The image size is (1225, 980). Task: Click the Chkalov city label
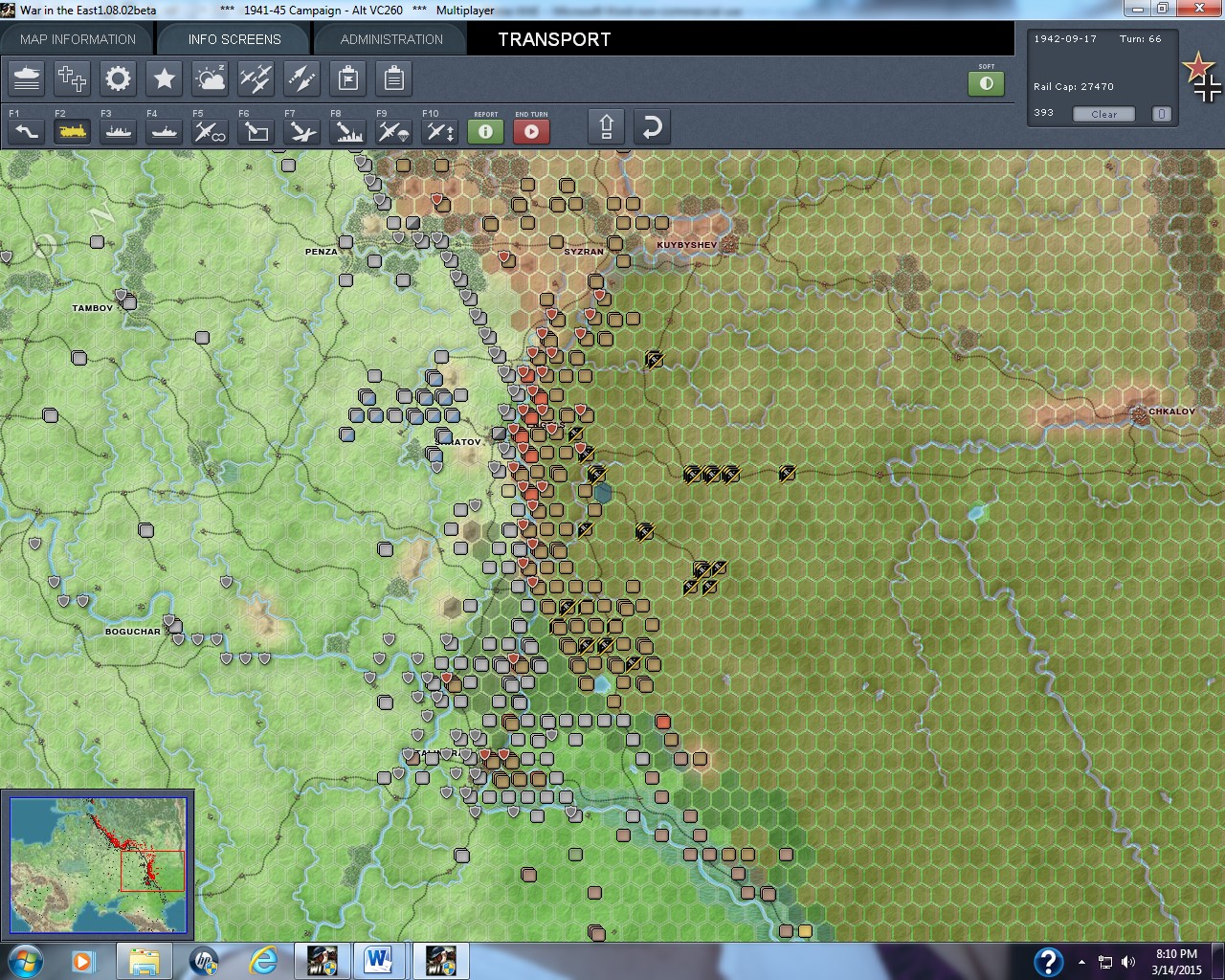[1172, 412]
